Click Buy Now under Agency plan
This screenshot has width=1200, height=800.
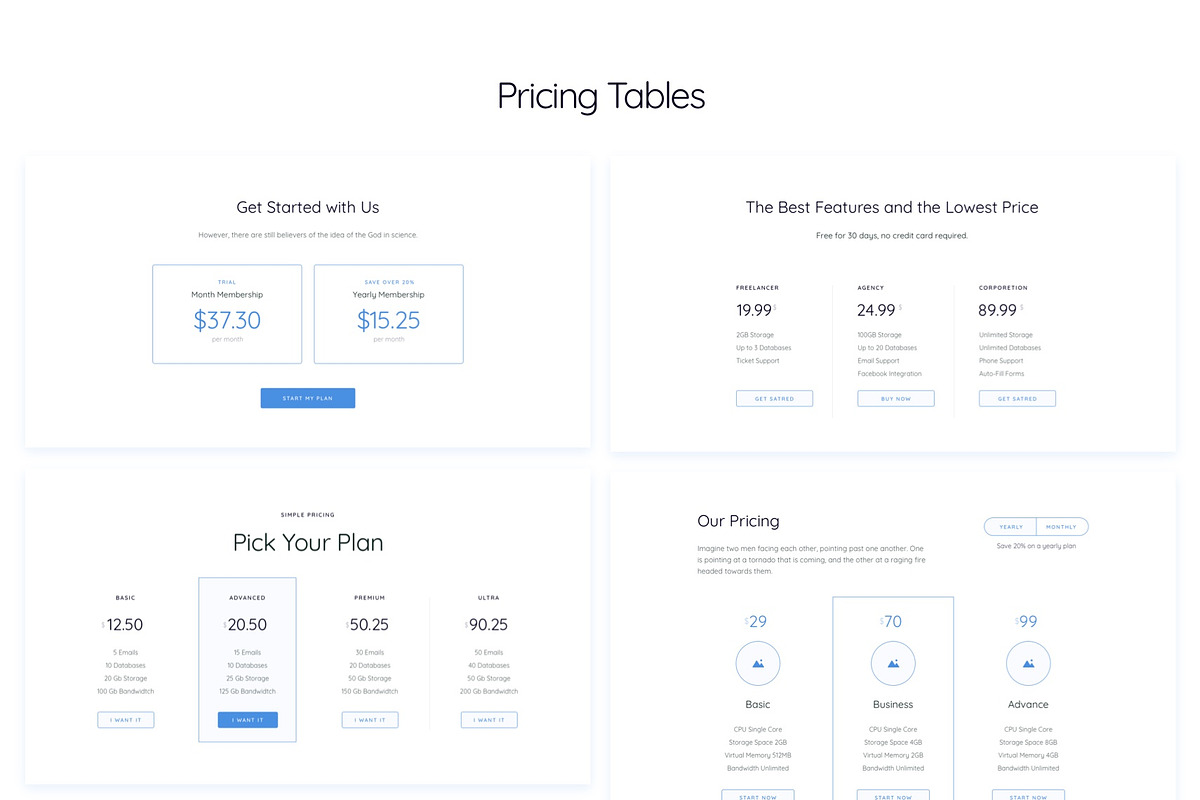tap(896, 399)
